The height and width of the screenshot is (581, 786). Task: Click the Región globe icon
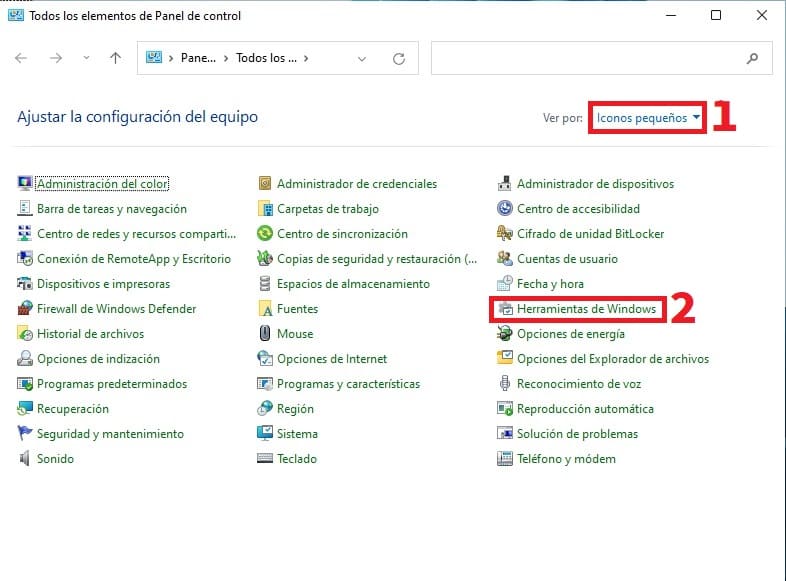[265, 409]
